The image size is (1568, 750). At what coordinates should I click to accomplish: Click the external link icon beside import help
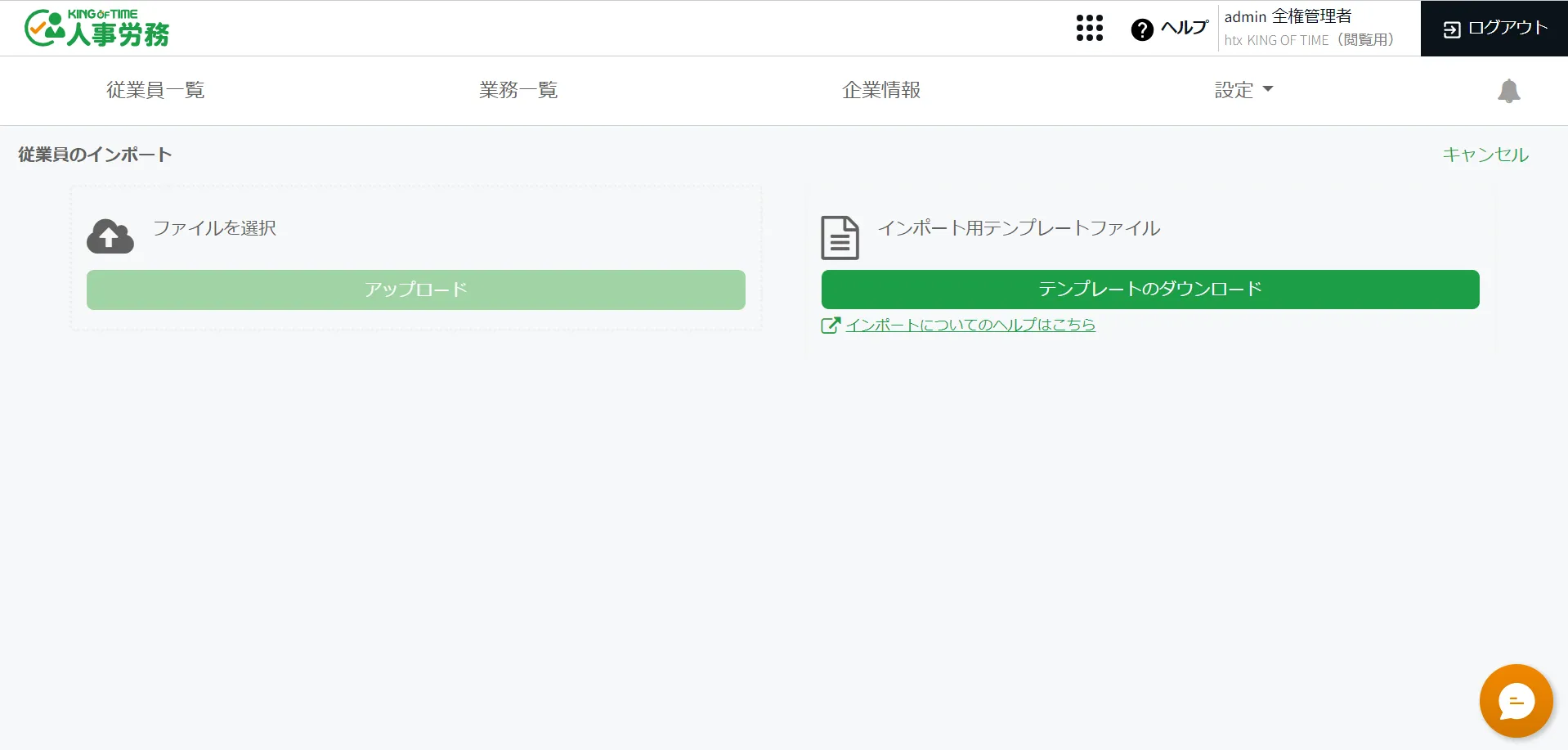[x=830, y=326]
